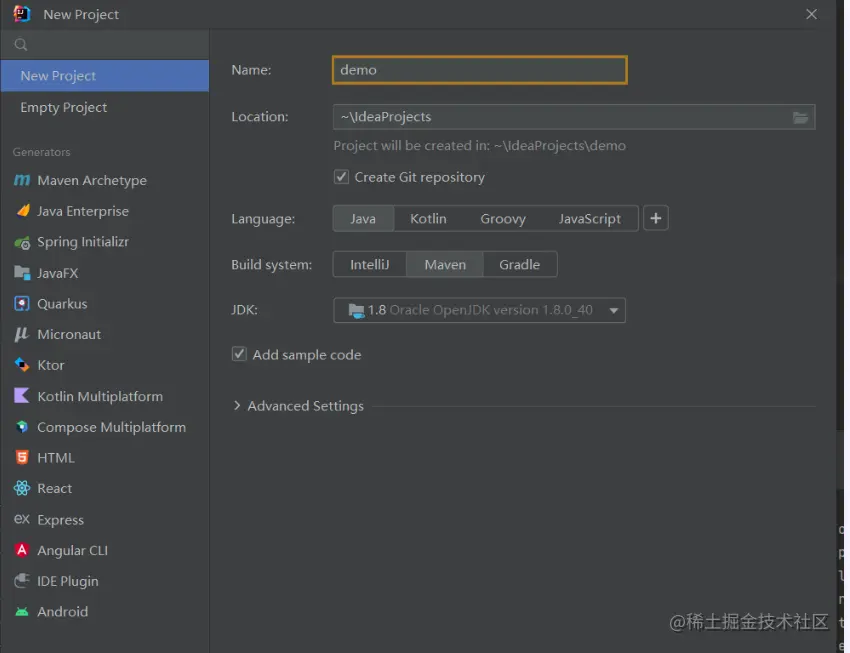Click the Quarkus generator icon
Viewport: 850px width, 653px height.
(21, 304)
